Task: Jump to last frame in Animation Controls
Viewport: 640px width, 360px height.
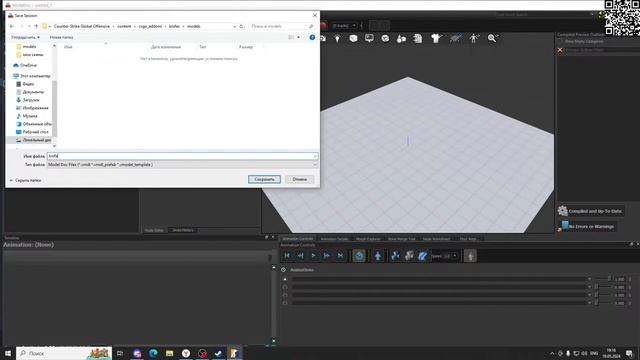Action: click(340, 256)
